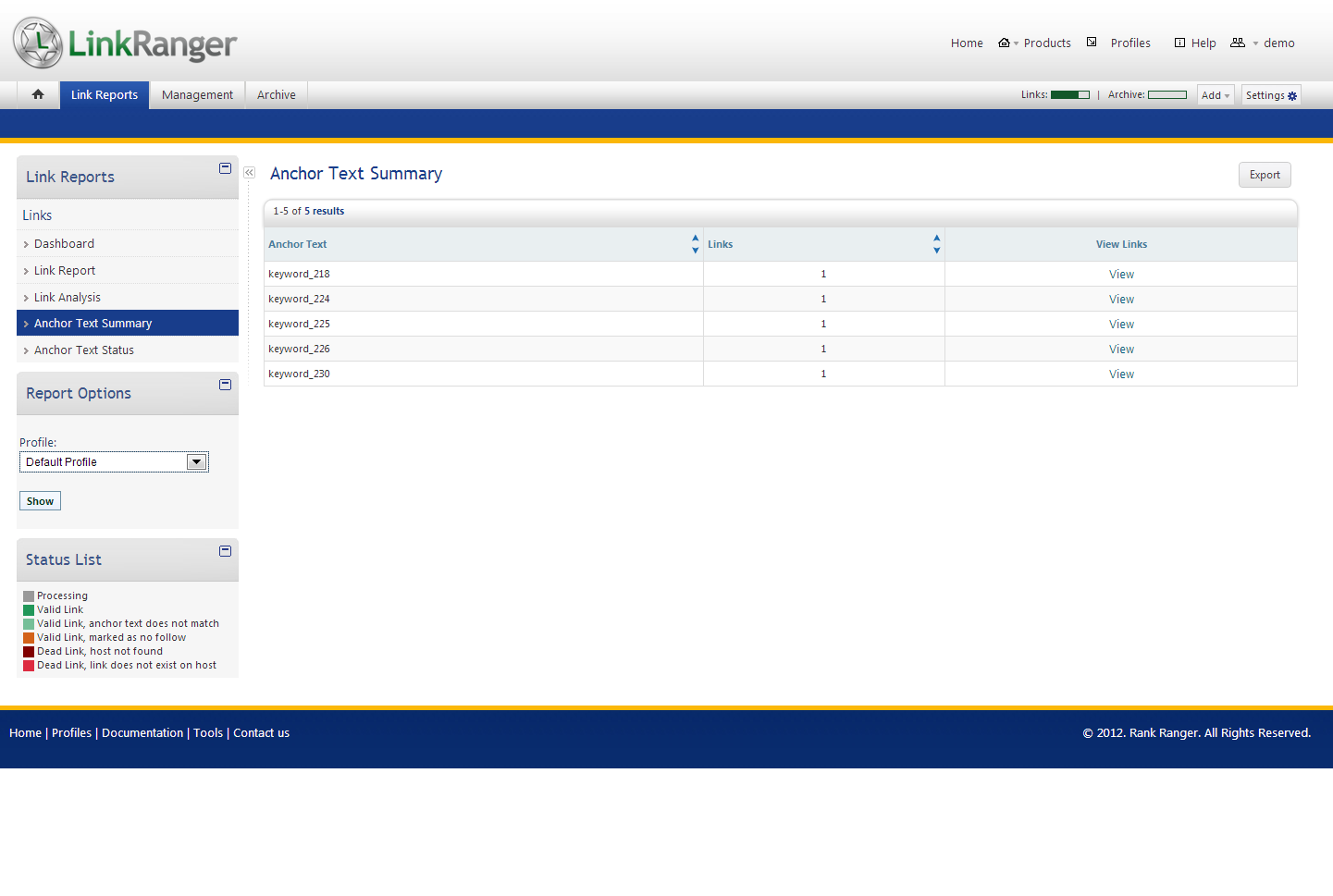Click the demo user account icon
1333x896 pixels.
(1238, 43)
